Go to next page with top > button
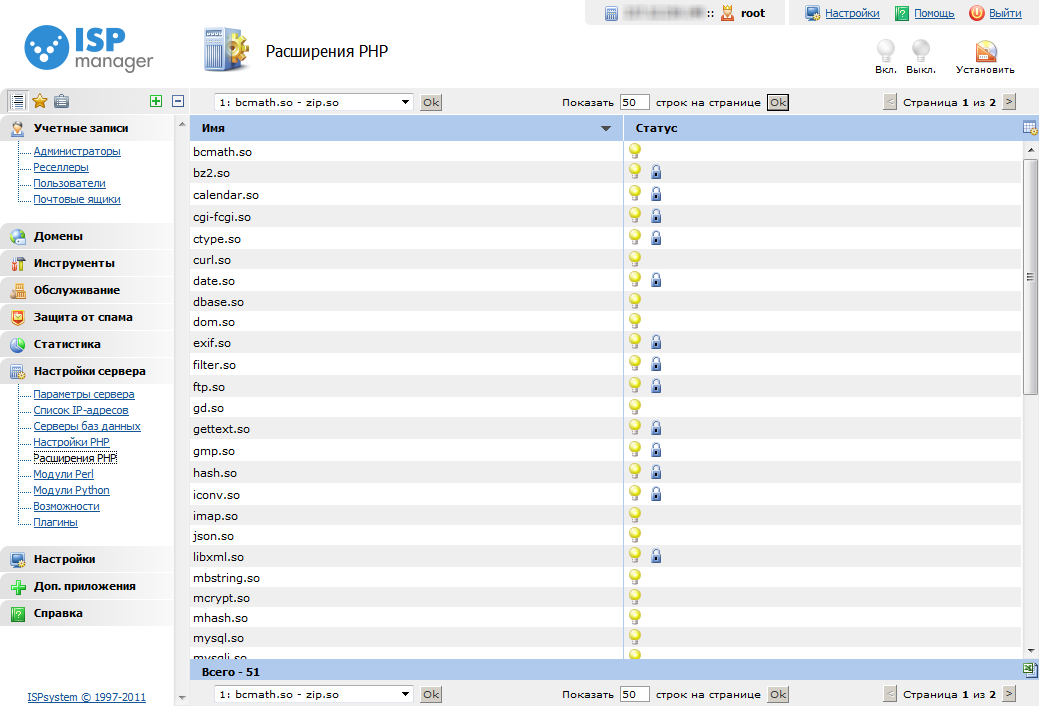 [x=1009, y=102]
